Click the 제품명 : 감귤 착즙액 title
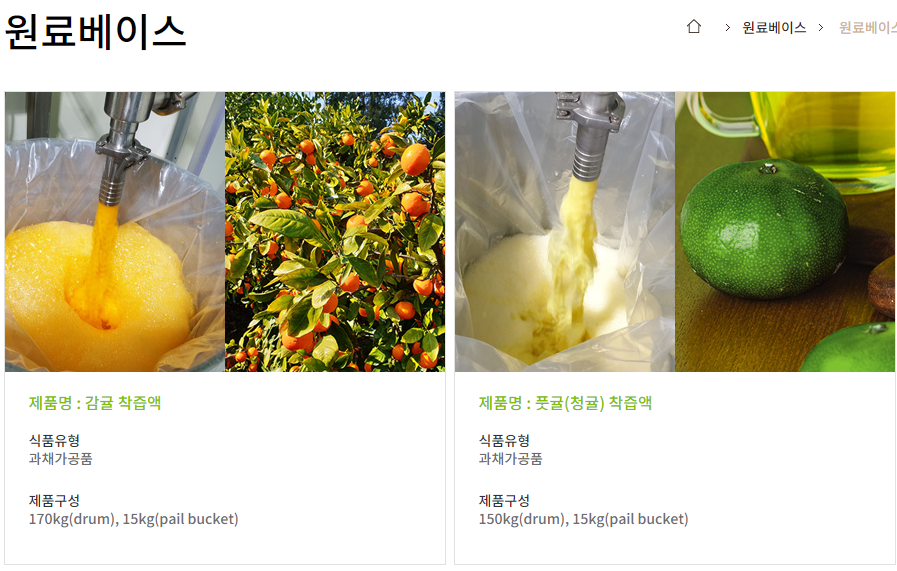897x571 pixels. [x=95, y=403]
